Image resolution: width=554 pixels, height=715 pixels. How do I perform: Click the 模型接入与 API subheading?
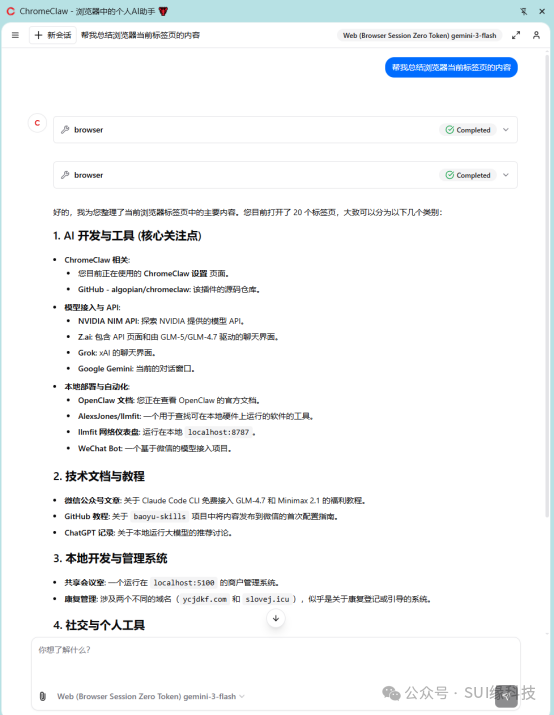click(93, 307)
